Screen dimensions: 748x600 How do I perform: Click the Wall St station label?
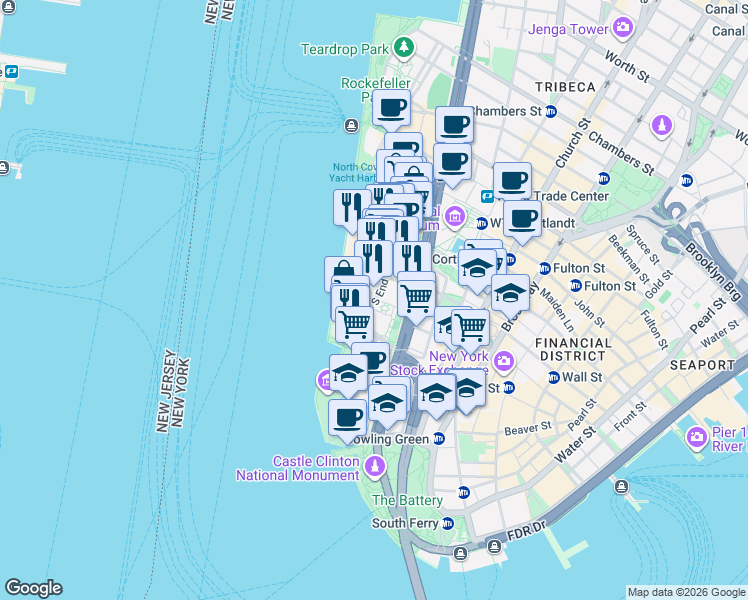tap(582, 377)
